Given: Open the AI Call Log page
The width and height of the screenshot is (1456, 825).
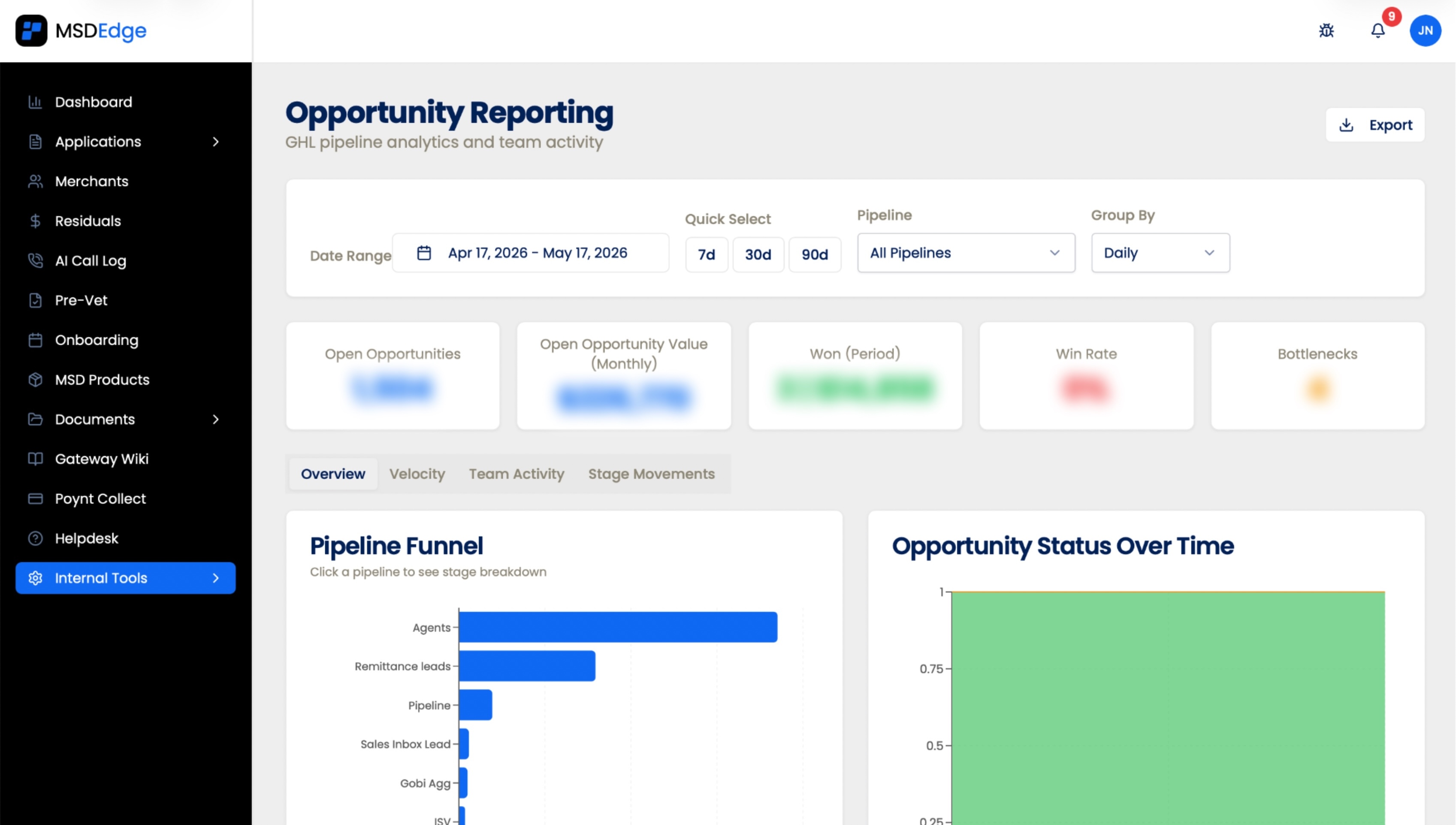Looking at the screenshot, I should click(125, 261).
